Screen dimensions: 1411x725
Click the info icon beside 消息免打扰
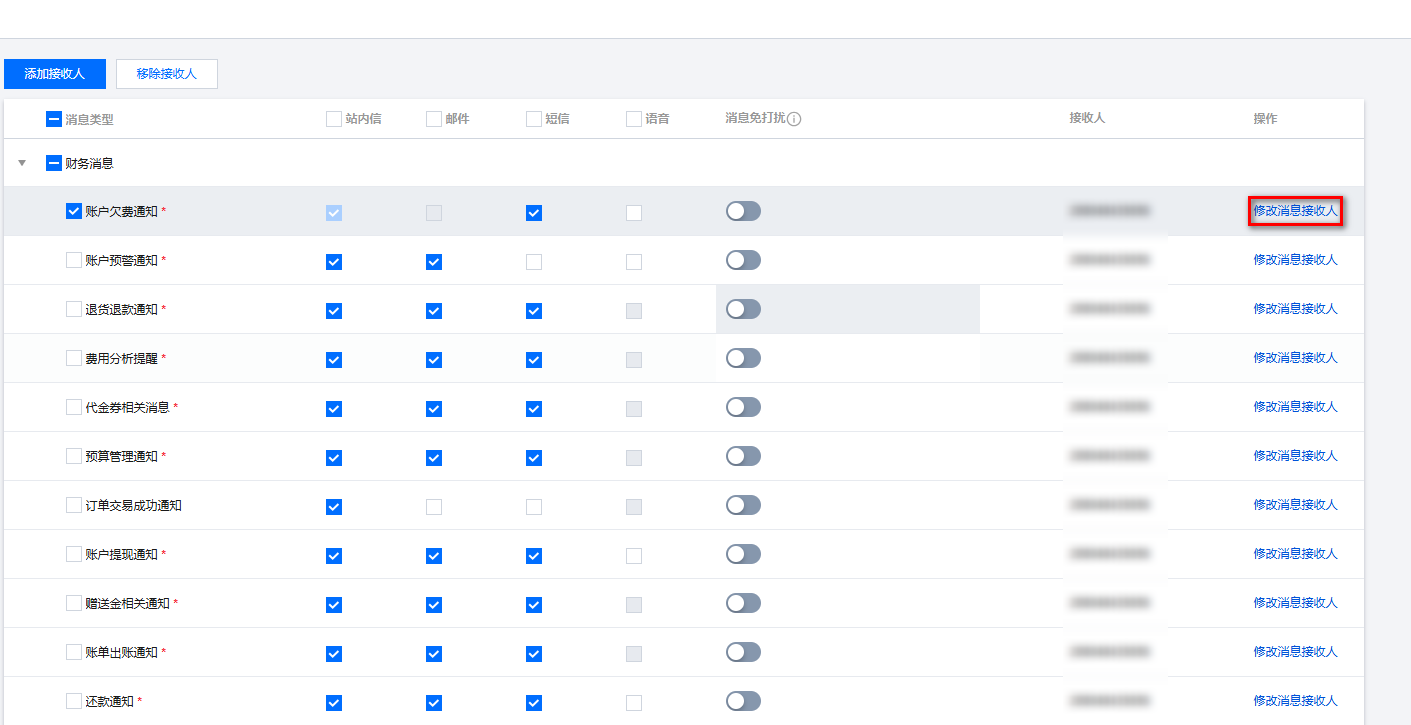tap(795, 119)
